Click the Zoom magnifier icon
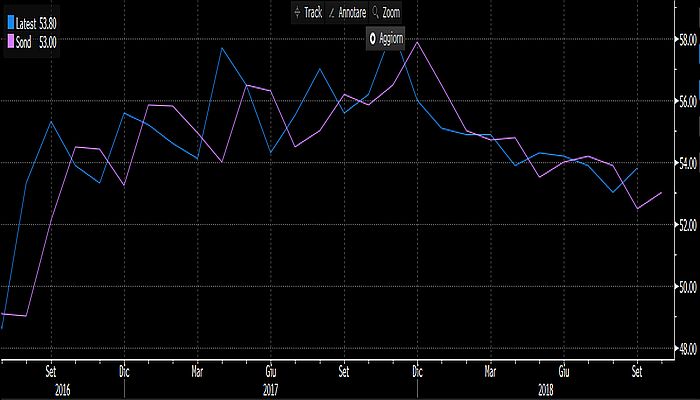This screenshot has height=400, width=700. 375,13
